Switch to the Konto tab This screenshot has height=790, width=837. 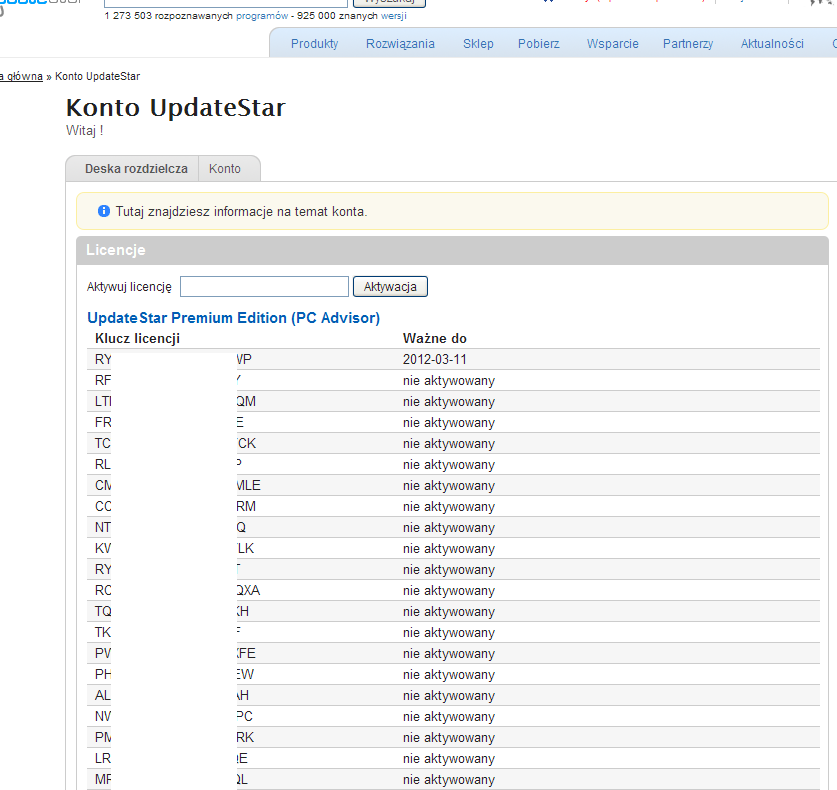225,169
